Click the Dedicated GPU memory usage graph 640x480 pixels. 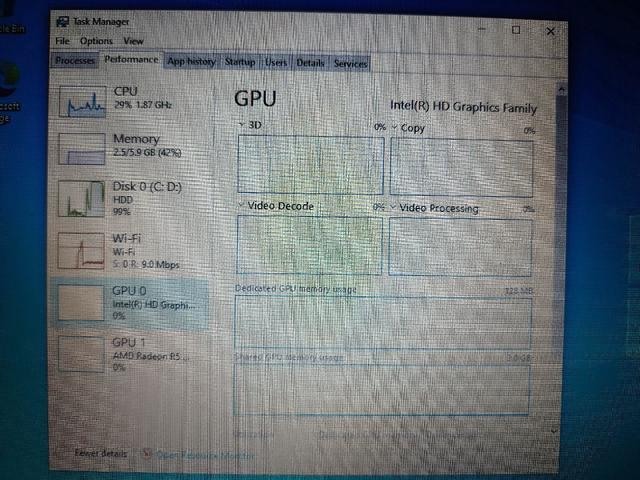click(x=383, y=322)
